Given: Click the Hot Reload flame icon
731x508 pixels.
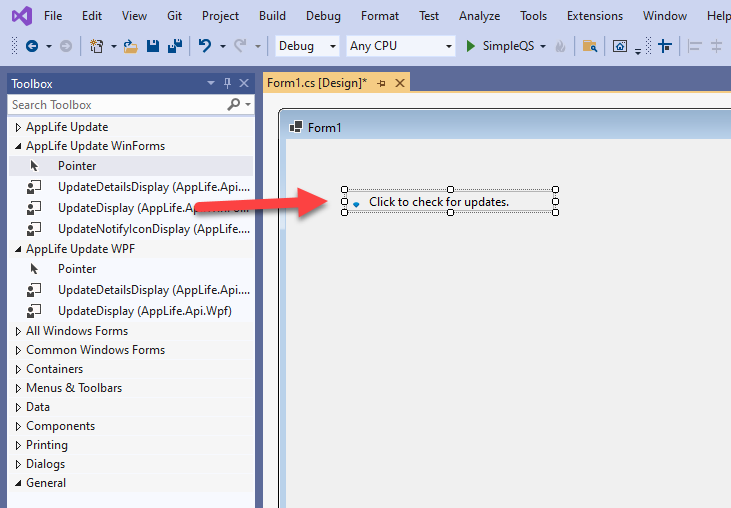Looking at the screenshot, I should pyautogui.click(x=560, y=46).
